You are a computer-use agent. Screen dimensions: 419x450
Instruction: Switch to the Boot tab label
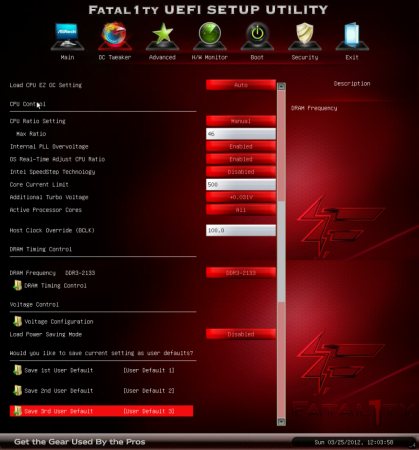coord(257,57)
